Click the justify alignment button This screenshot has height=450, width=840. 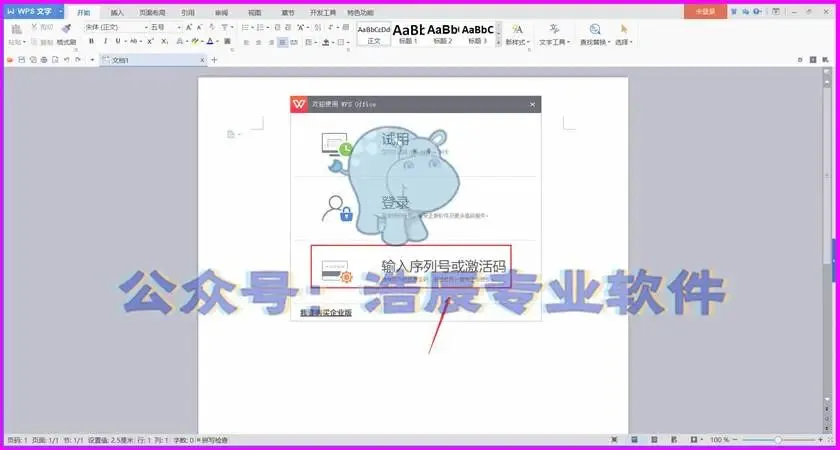pos(282,42)
